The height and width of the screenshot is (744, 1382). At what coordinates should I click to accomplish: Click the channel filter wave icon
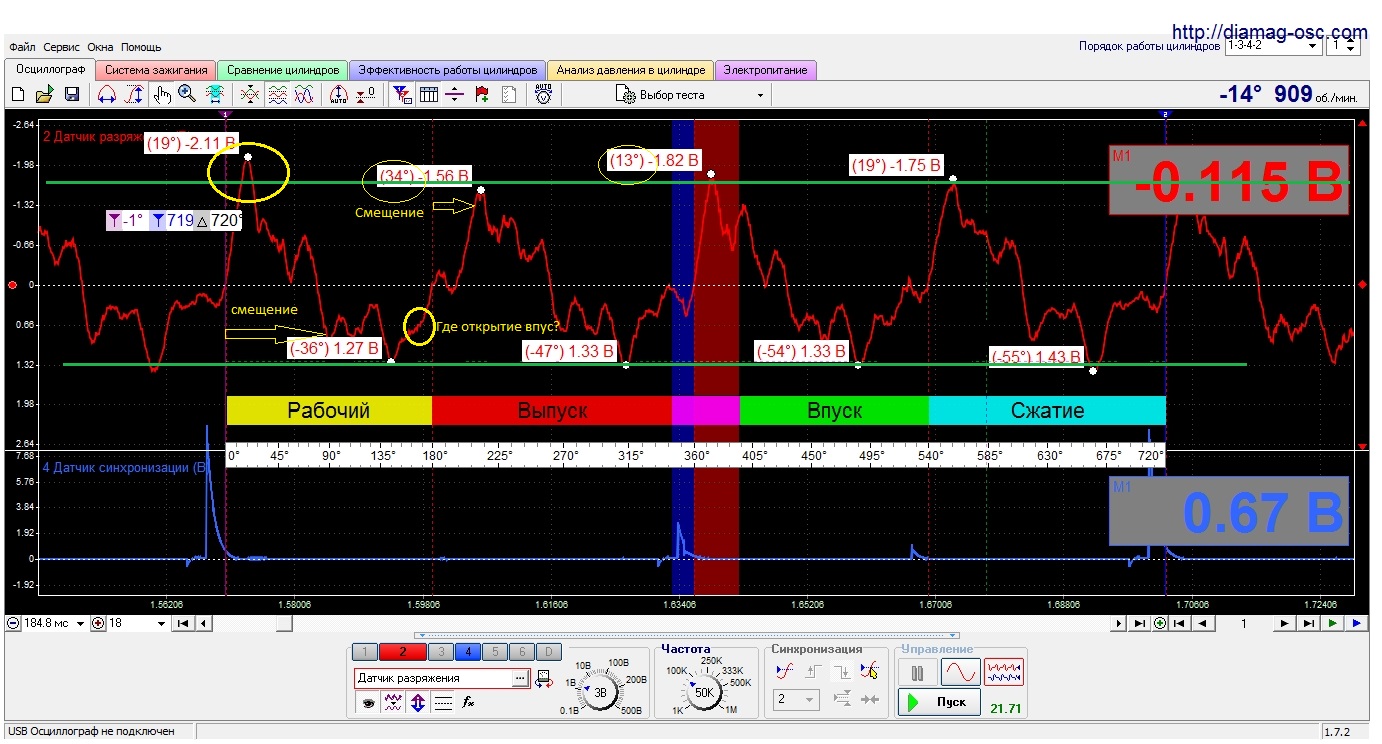coord(393,703)
